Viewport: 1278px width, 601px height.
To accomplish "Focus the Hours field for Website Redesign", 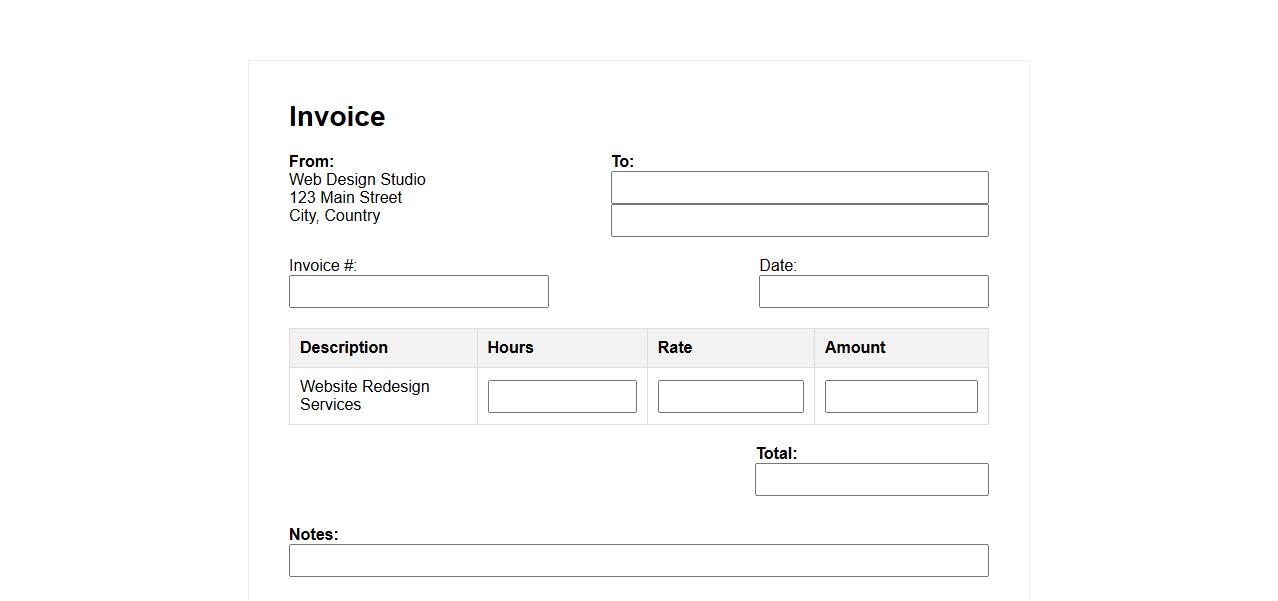I will click(561, 396).
